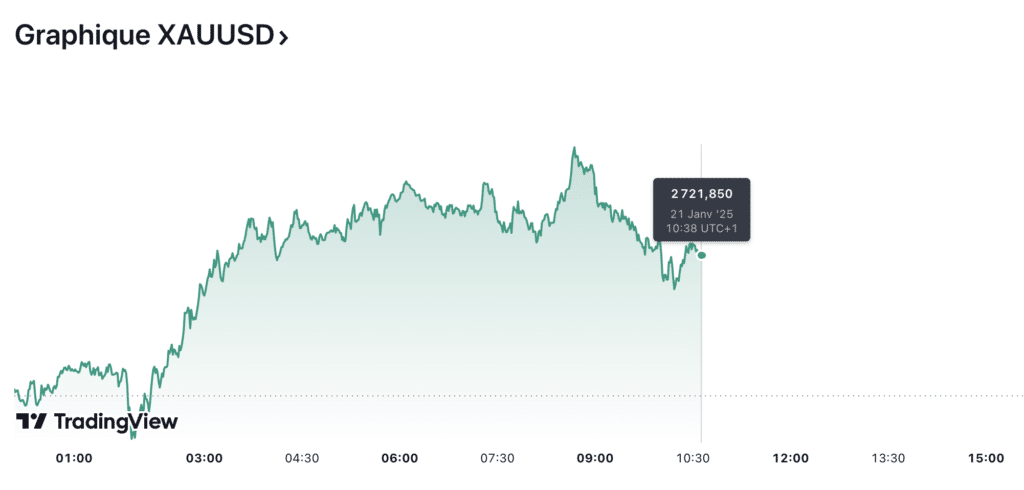The image size is (1024, 490).
Task: Select the 13:30 time axis label
Action: (888, 458)
